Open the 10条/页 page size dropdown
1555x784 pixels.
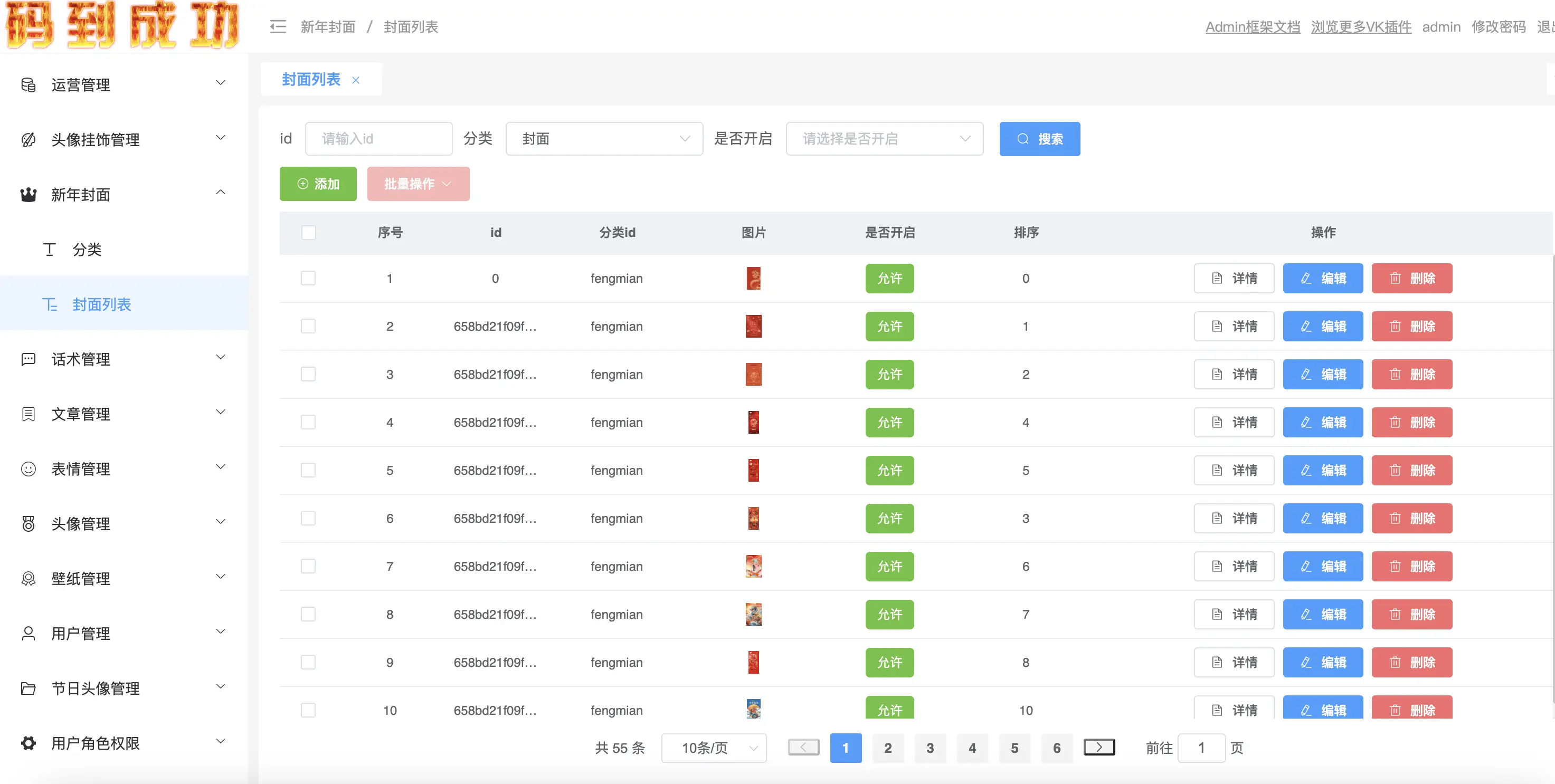click(714, 748)
